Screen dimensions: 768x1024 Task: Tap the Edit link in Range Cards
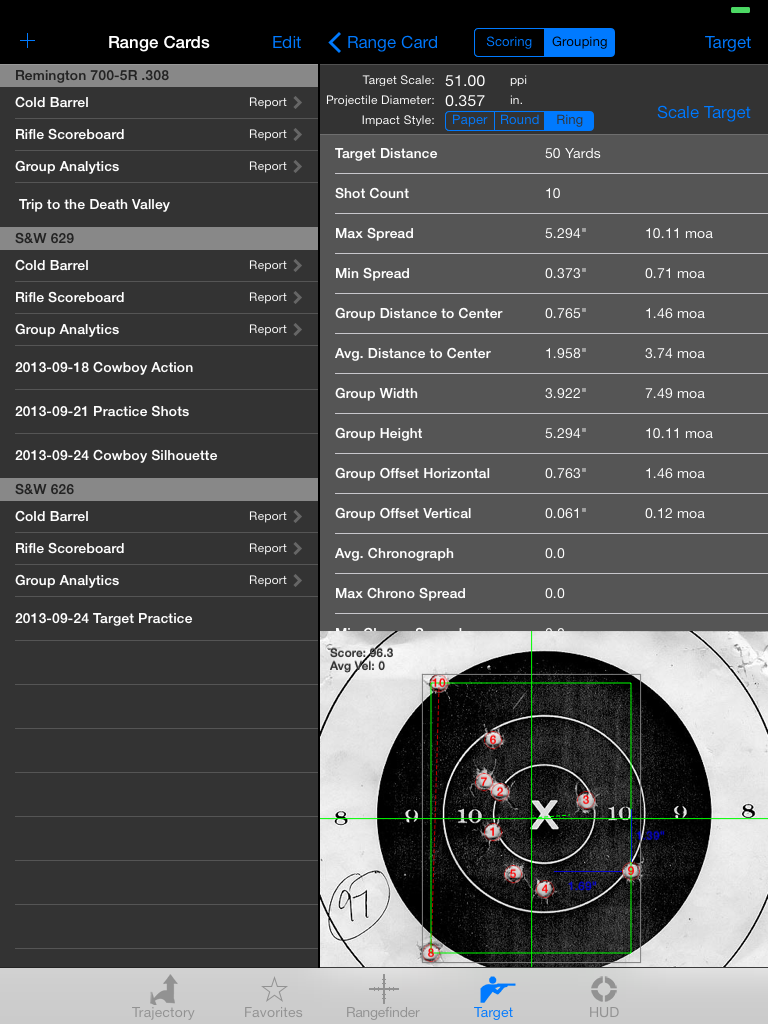point(286,42)
